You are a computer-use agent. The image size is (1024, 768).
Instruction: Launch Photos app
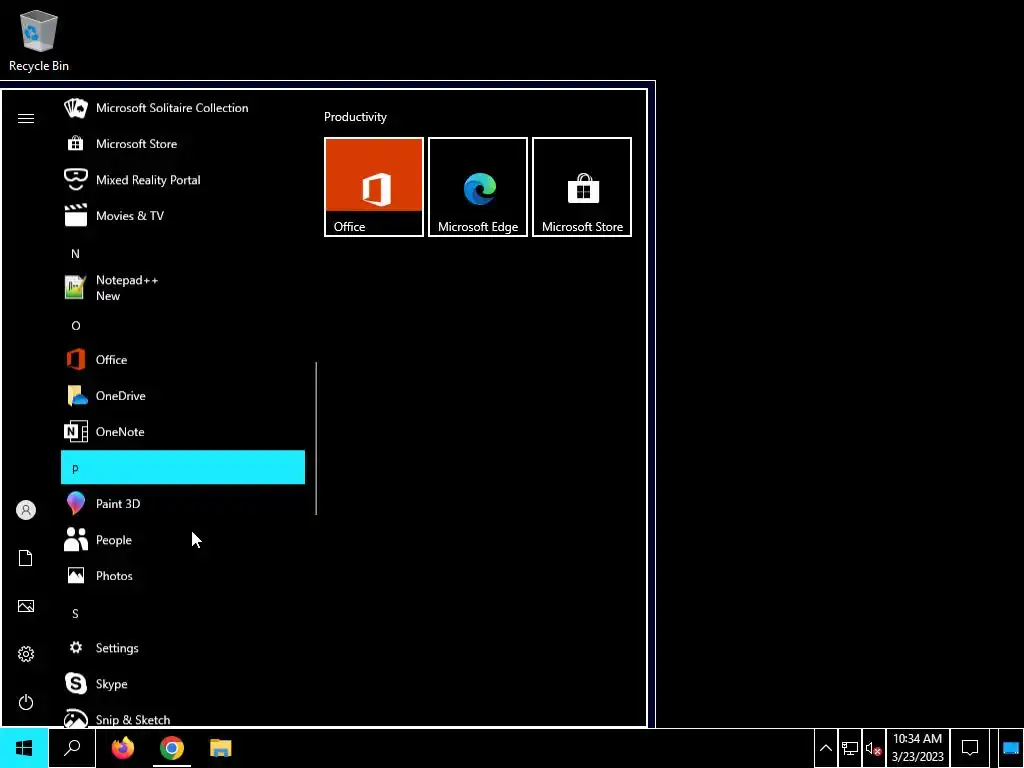(183, 575)
